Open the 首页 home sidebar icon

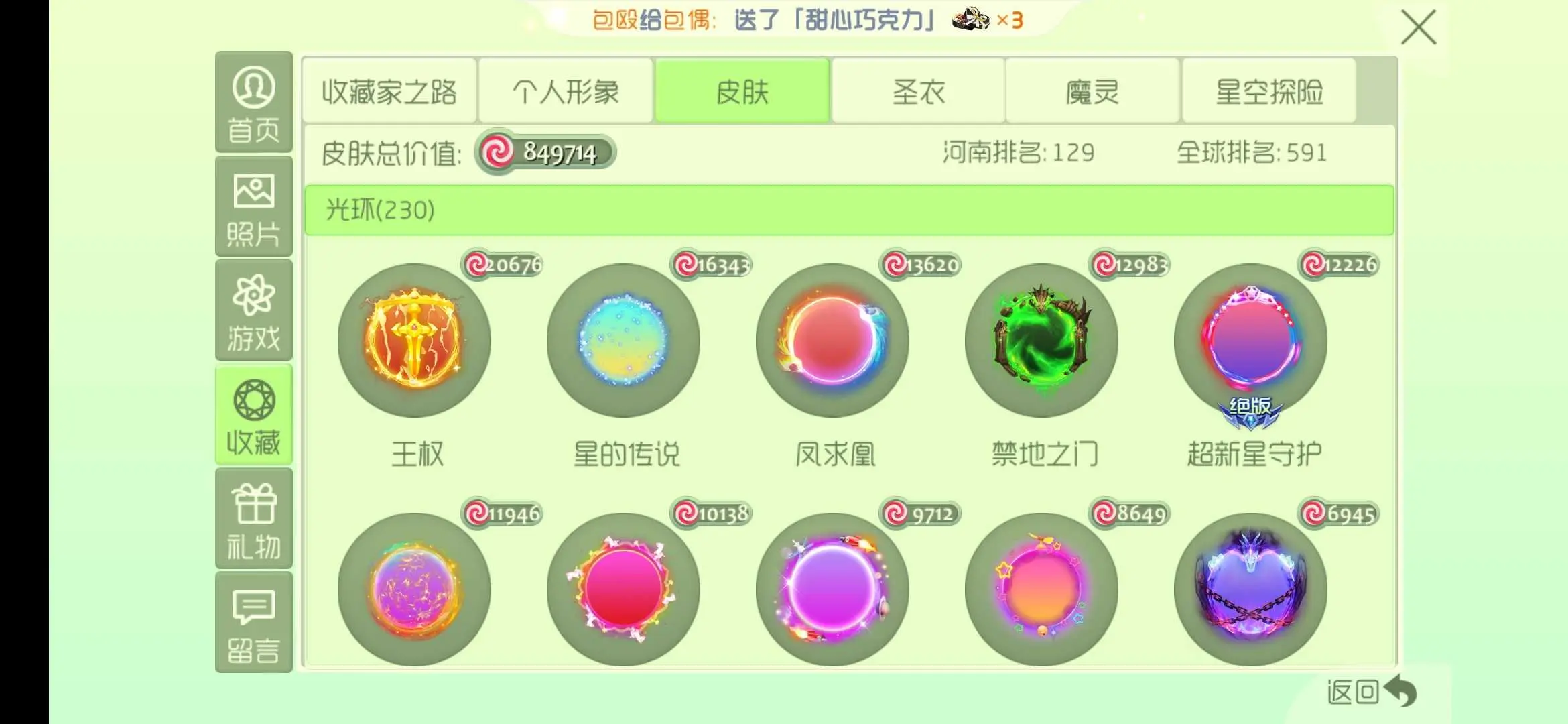253,102
